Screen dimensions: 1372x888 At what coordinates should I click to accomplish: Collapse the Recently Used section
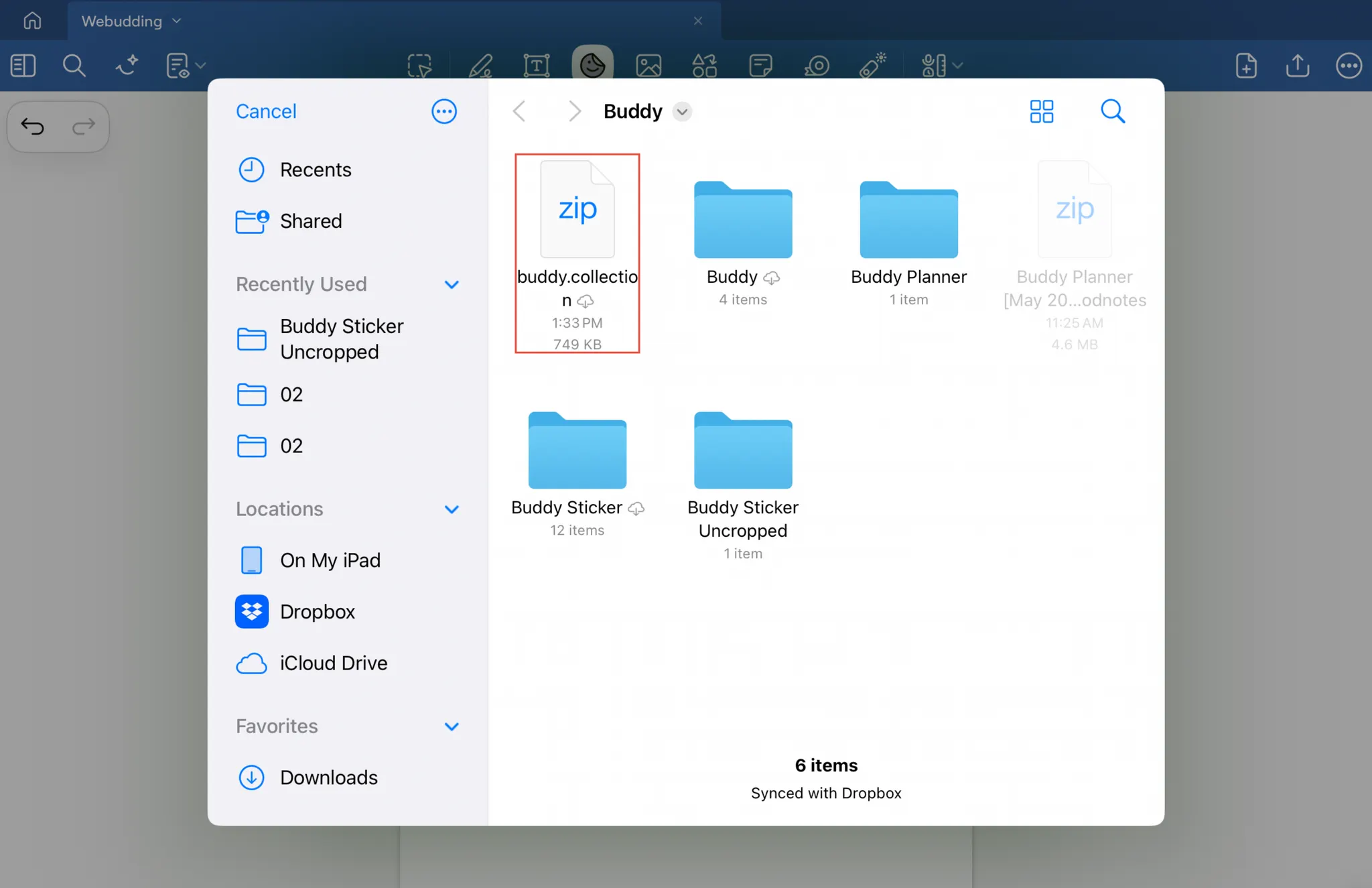452,285
